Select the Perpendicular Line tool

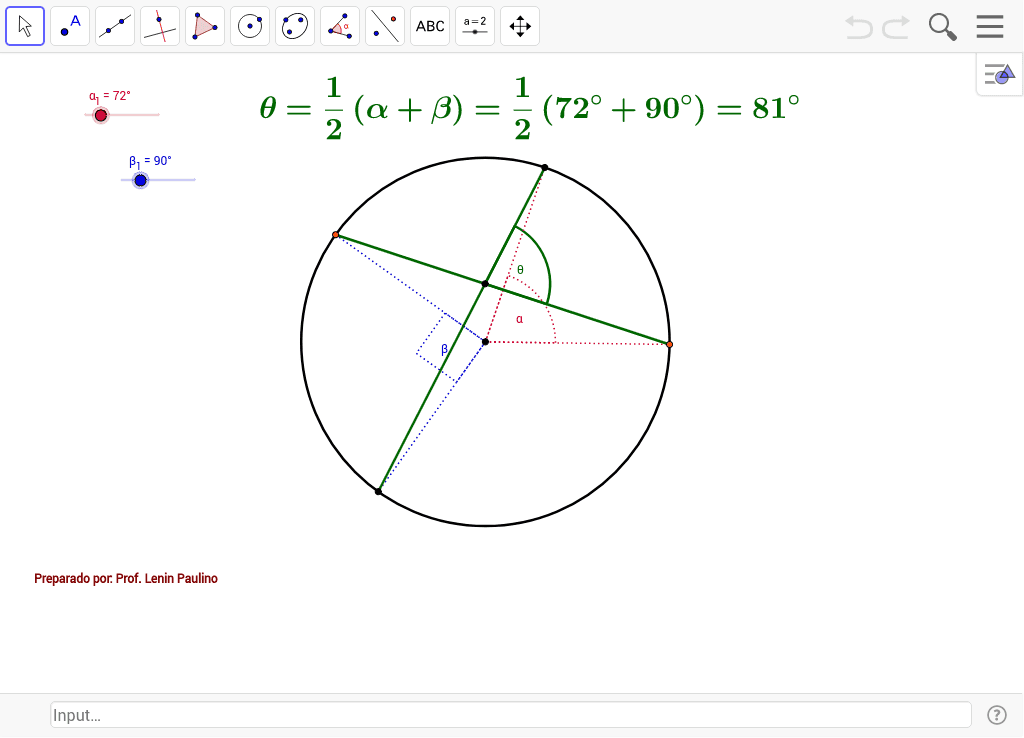pos(160,26)
